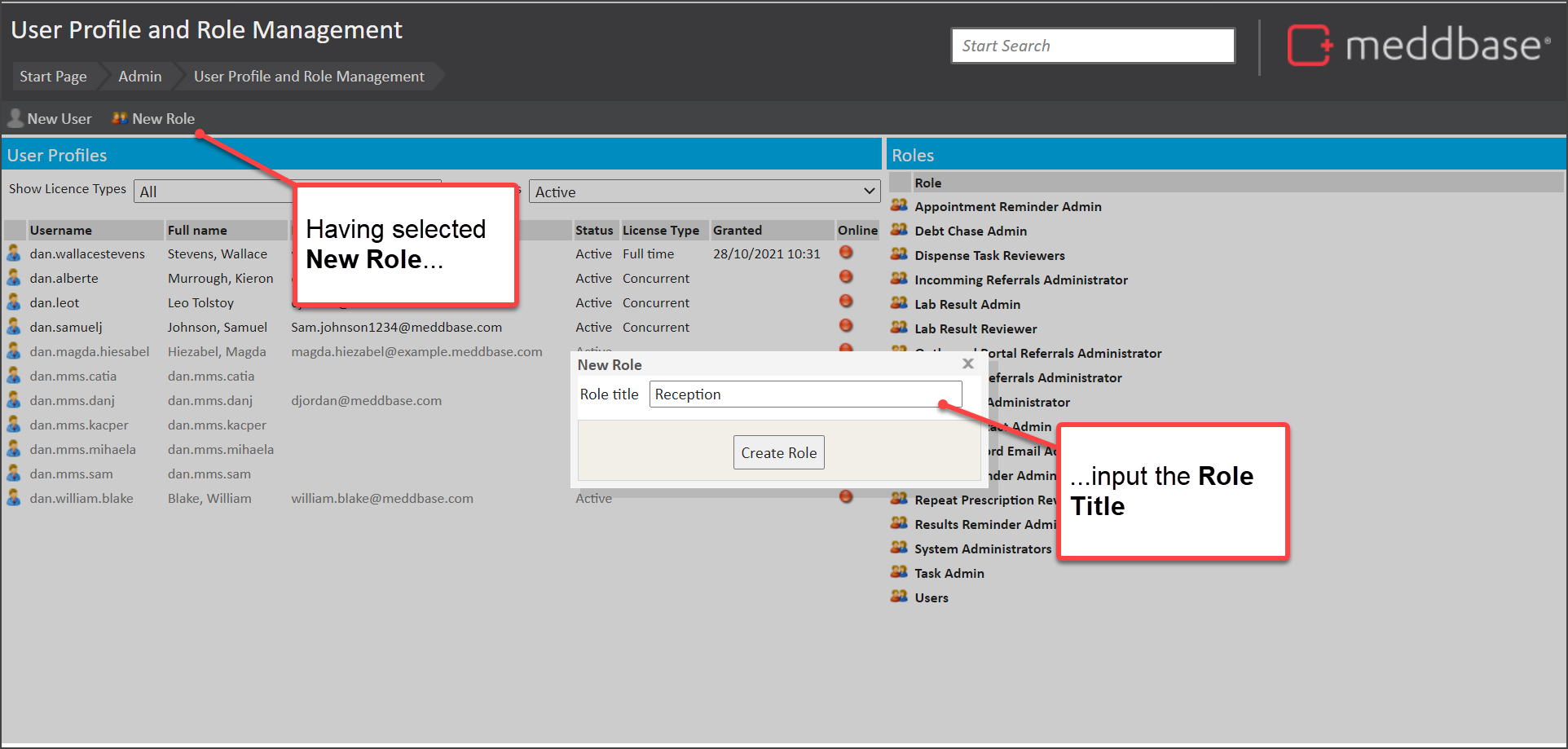This screenshot has width=1568, height=749.
Task: Open the Lab Result Reviewer role
Action: click(975, 329)
